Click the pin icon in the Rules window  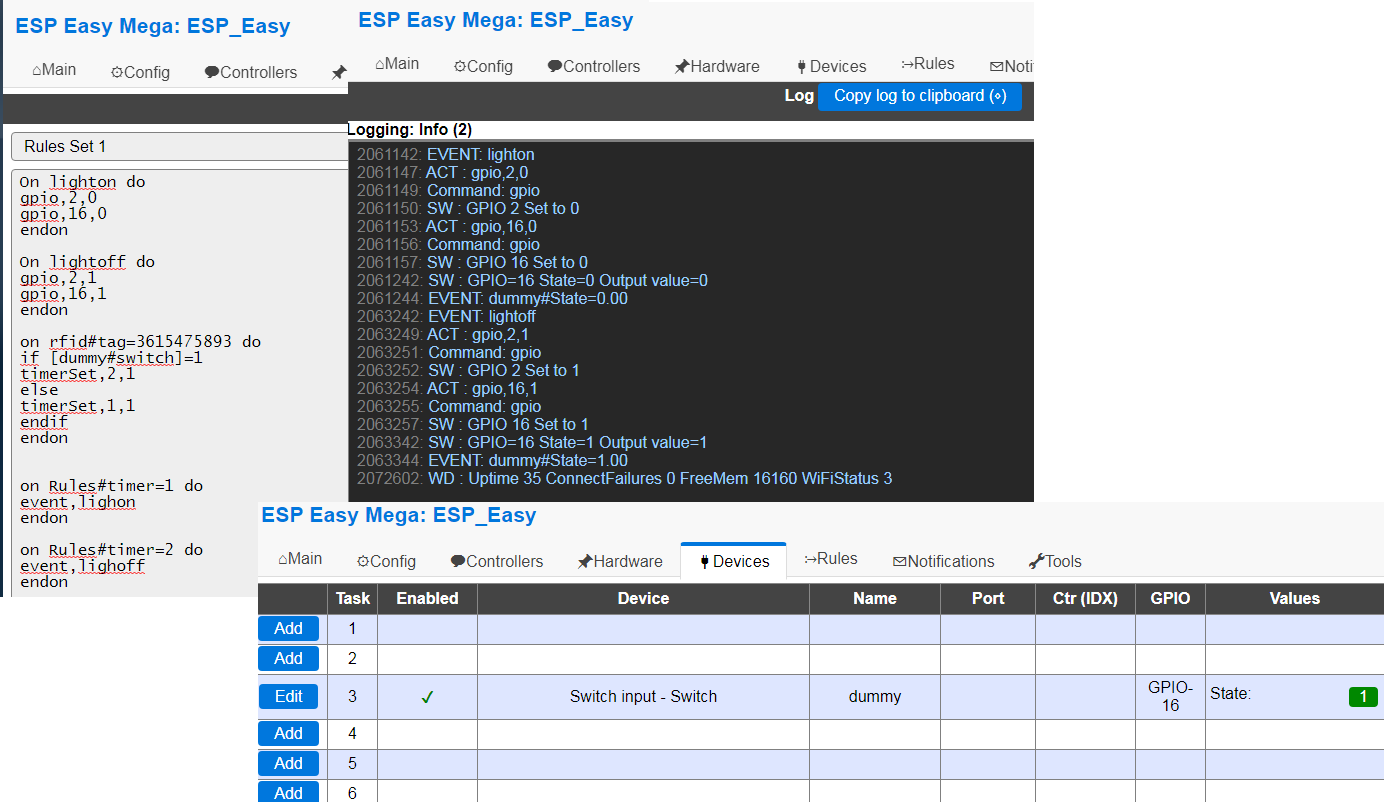point(339,72)
